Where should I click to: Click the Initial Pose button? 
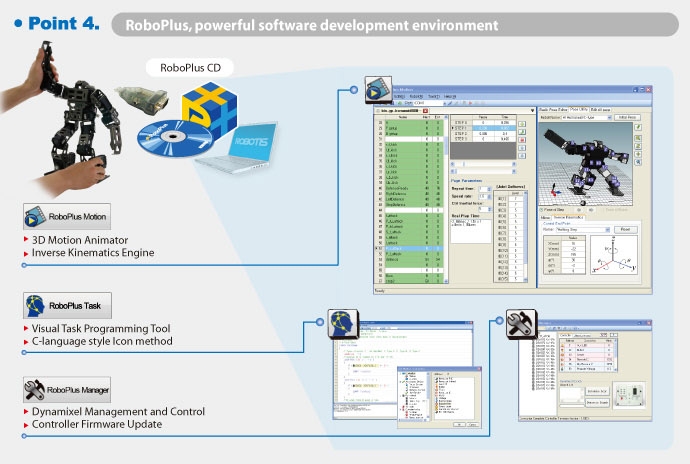click(627, 118)
